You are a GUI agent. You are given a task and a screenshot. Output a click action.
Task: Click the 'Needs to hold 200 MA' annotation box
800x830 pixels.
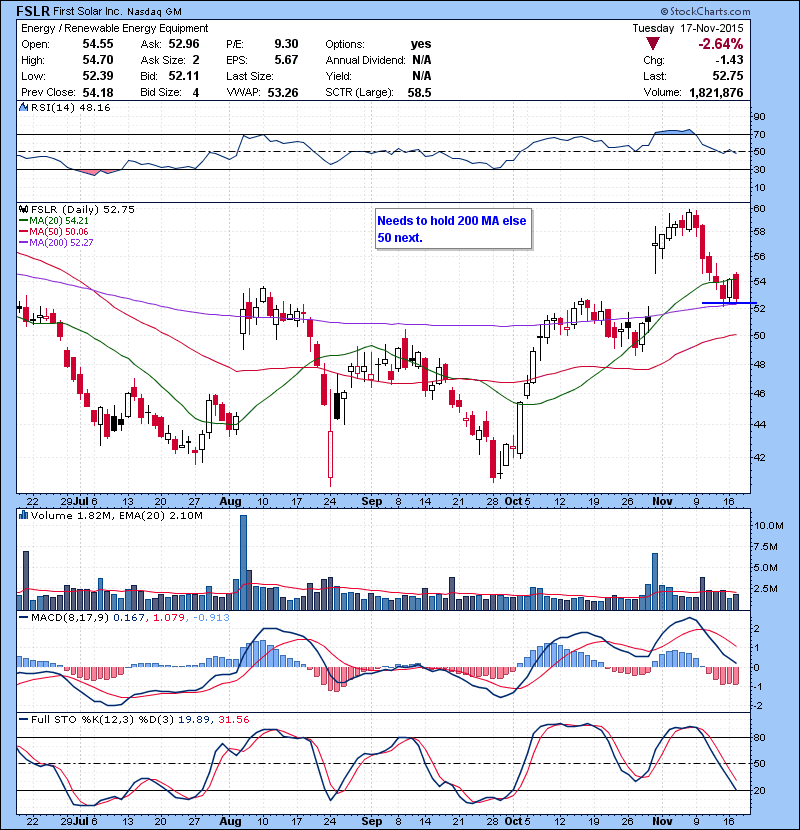point(453,229)
